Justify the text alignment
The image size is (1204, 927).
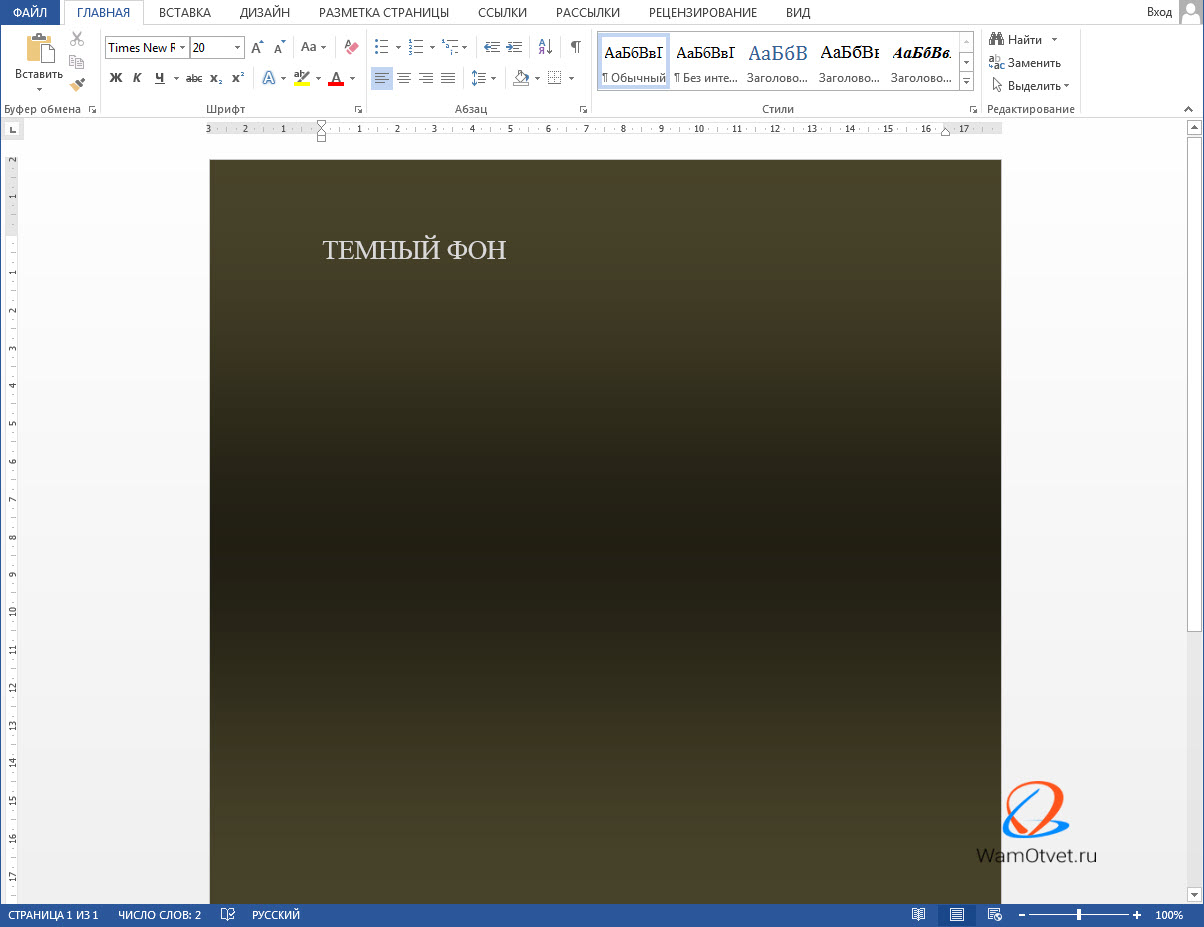(448, 78)
